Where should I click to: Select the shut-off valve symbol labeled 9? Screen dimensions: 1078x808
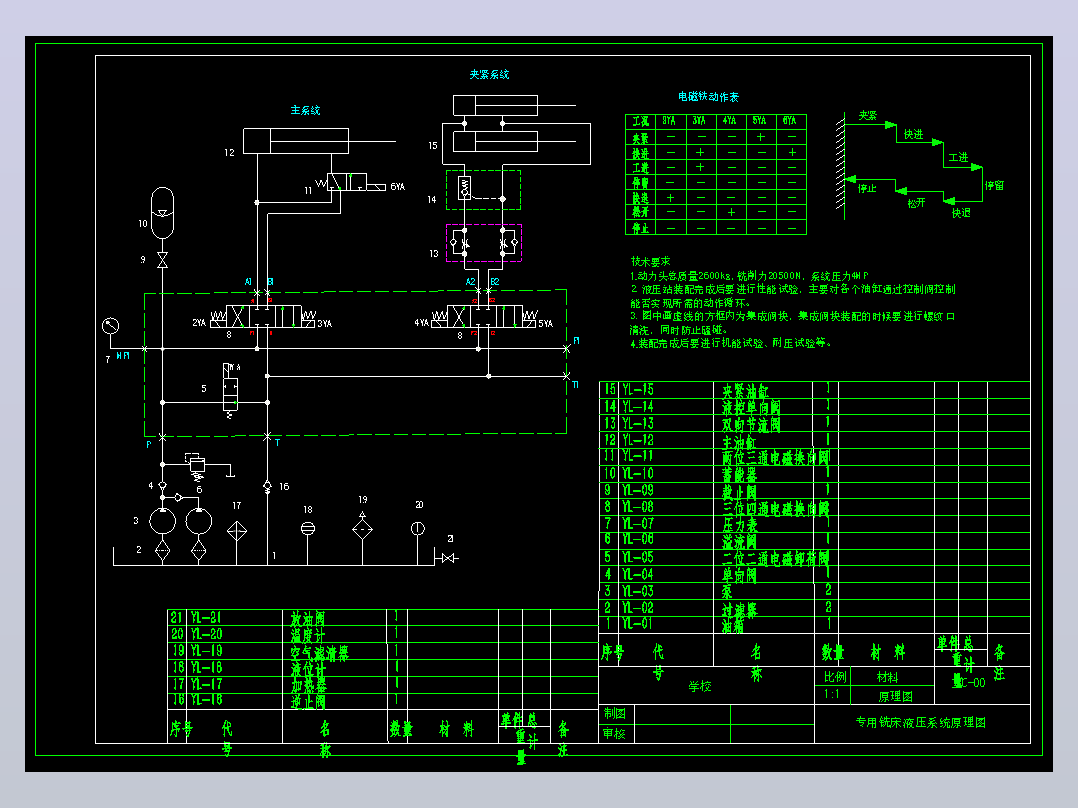[x=162, y=260]
